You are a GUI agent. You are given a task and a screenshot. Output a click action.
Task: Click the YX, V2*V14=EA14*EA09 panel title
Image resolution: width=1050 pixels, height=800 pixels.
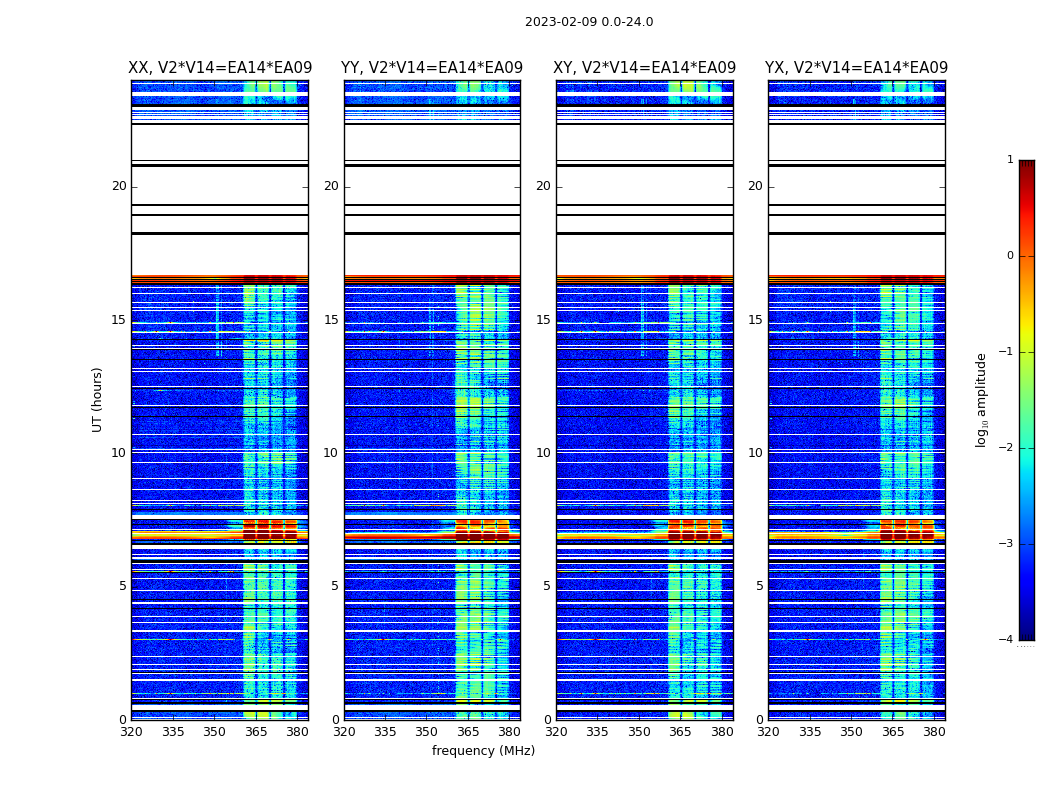coord(856,68)
